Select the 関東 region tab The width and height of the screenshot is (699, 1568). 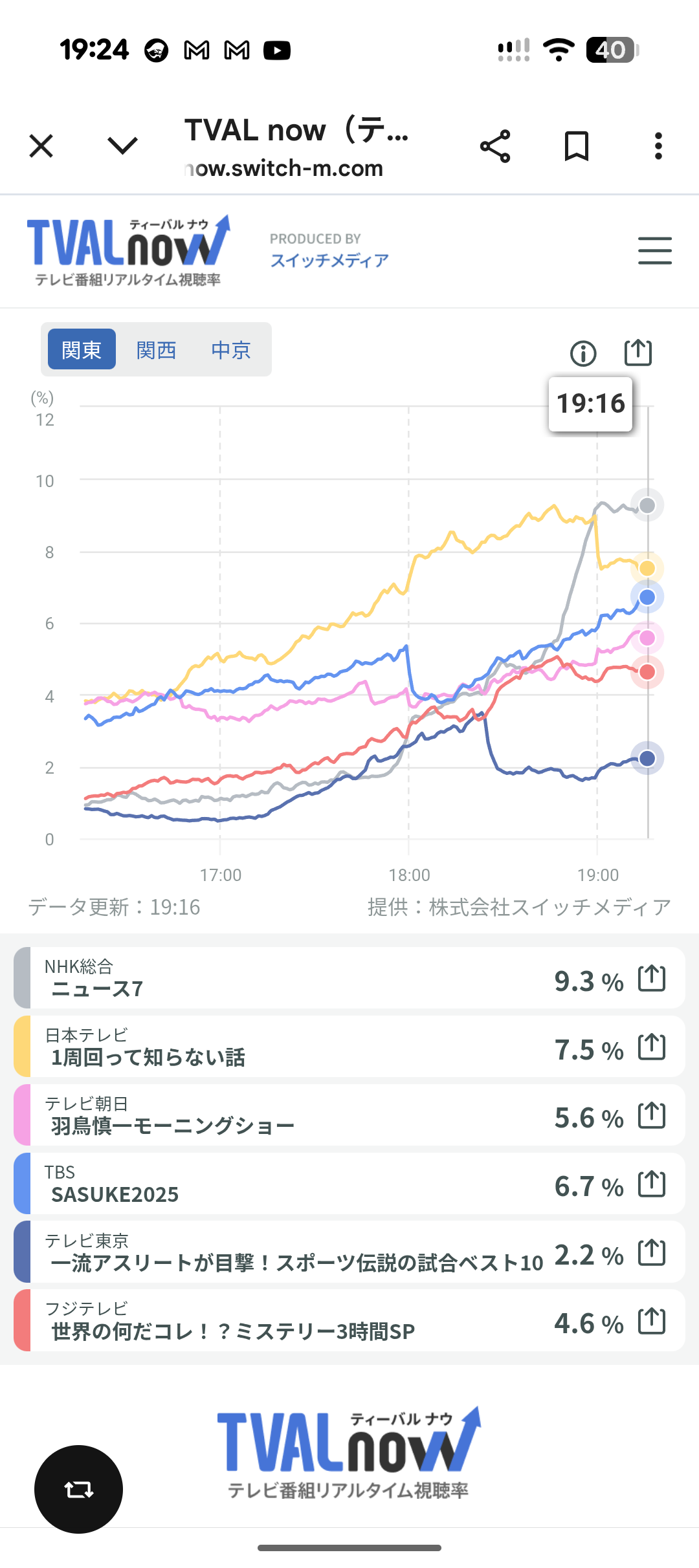(x=82, y=349)
